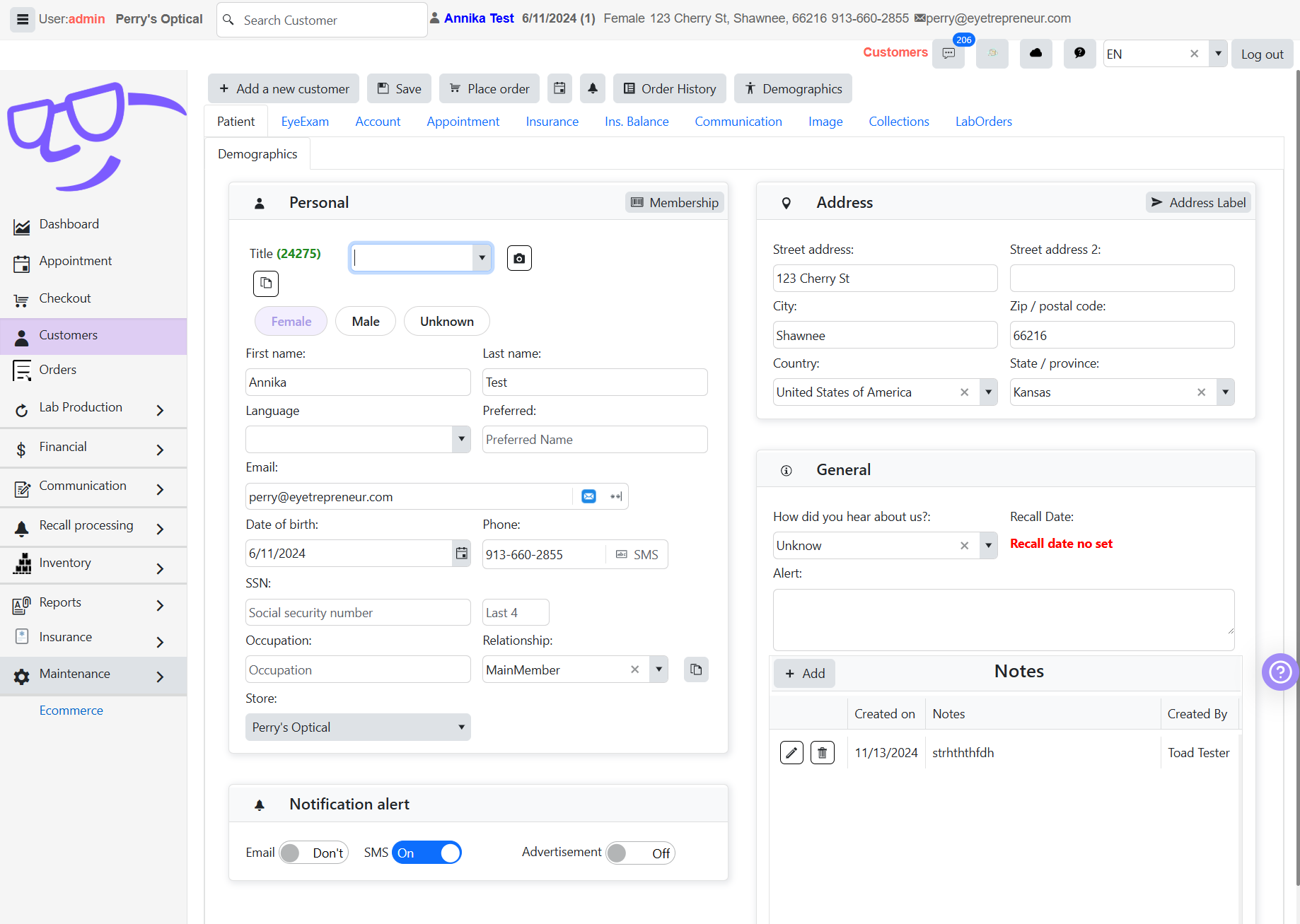Click Add a new customer
The height and width of the screenshot is (924, 1300).
(x=284, y=88)
